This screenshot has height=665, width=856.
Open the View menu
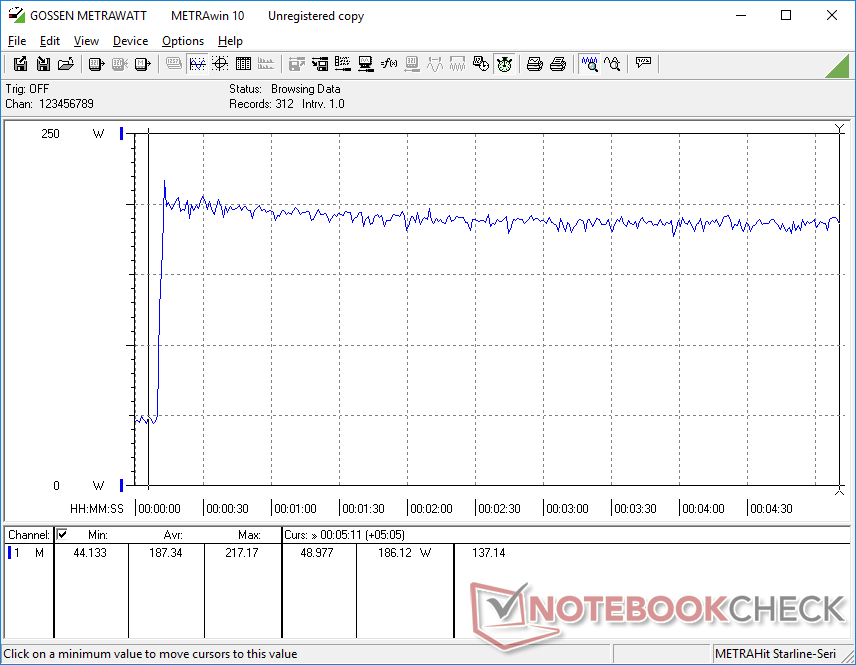(86, 41)
